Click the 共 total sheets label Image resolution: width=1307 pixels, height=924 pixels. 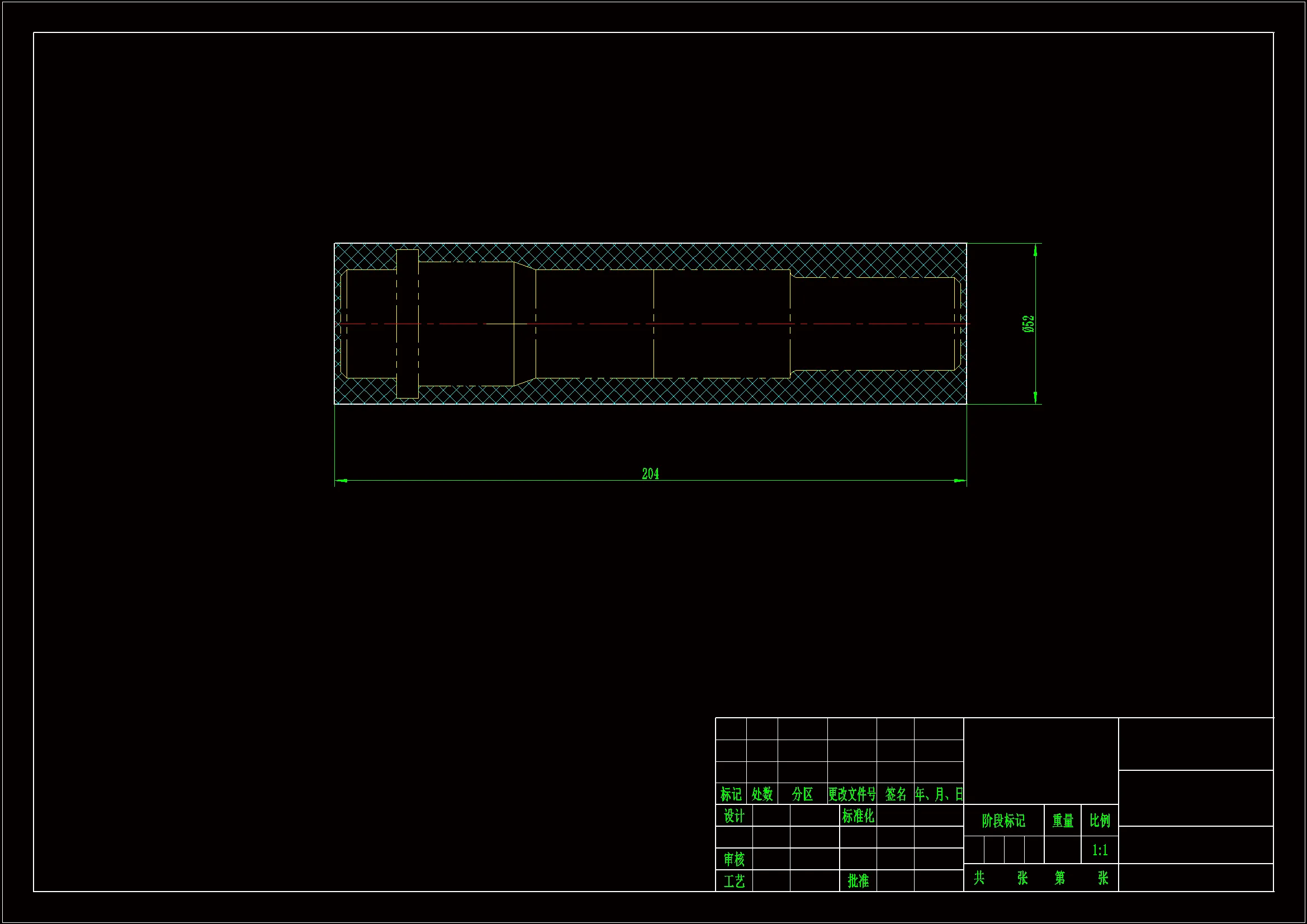[x=978, y=877]
